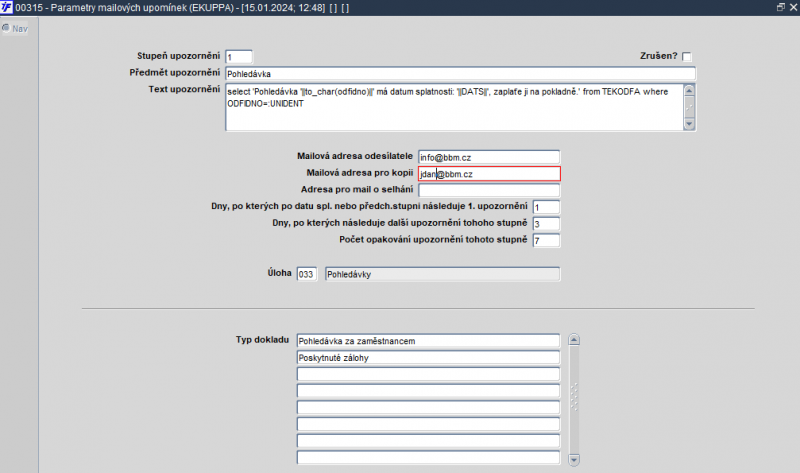The width and height of the screenshot is (800, 473).
Task: Click the Zrušen? label text
Action: (x=659, y=56)
